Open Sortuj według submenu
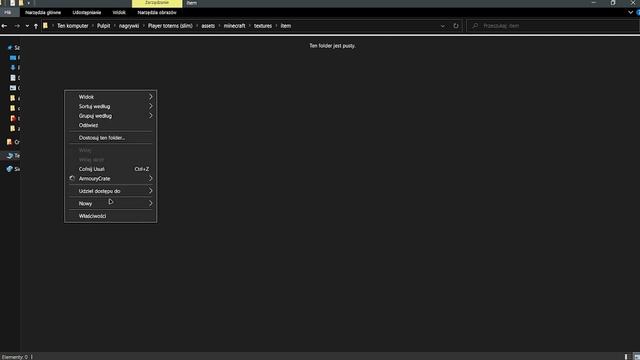 click(x=111, y=106)
